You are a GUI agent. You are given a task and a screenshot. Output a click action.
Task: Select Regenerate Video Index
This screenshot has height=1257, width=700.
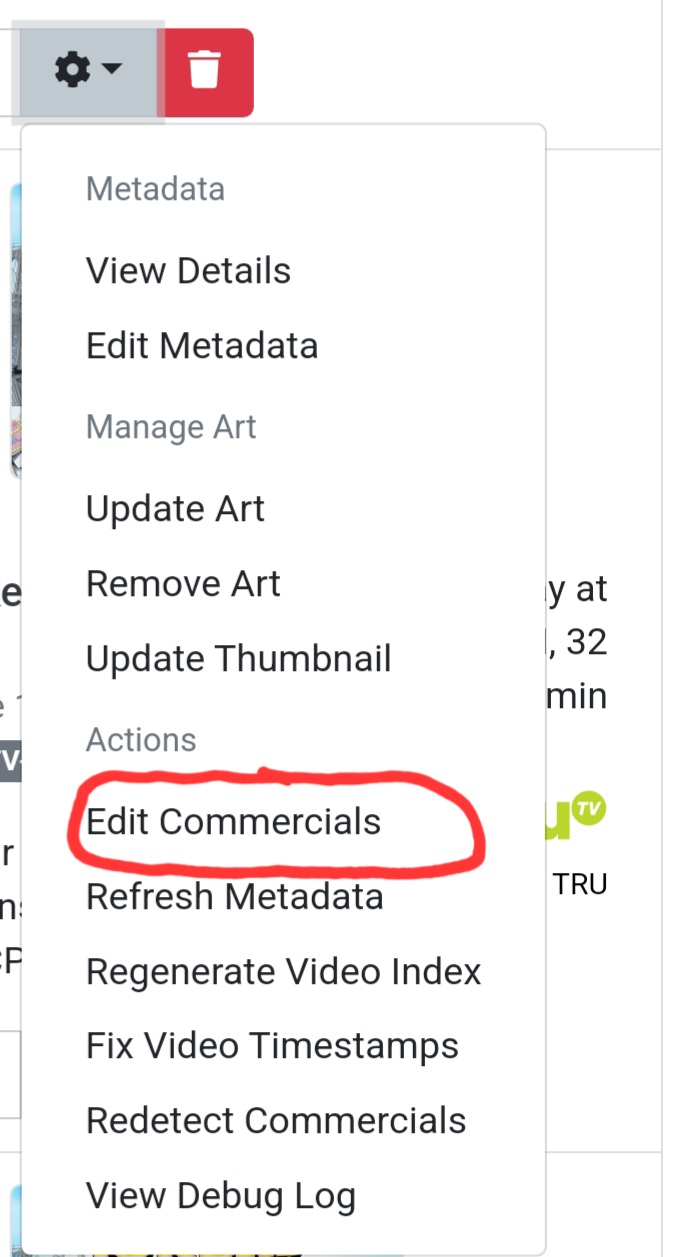tap(283, 972)
